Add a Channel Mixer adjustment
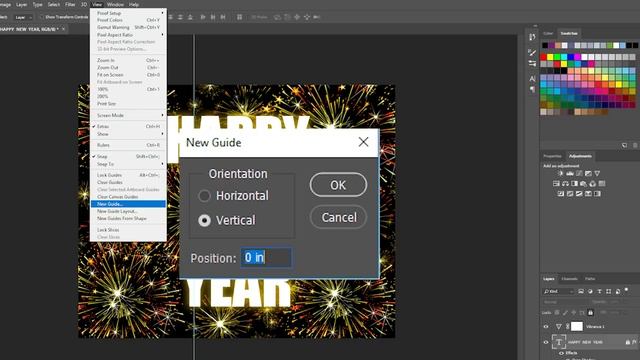Screen dimensions: 640x360 pyautogui.click(x=593, y=184)
